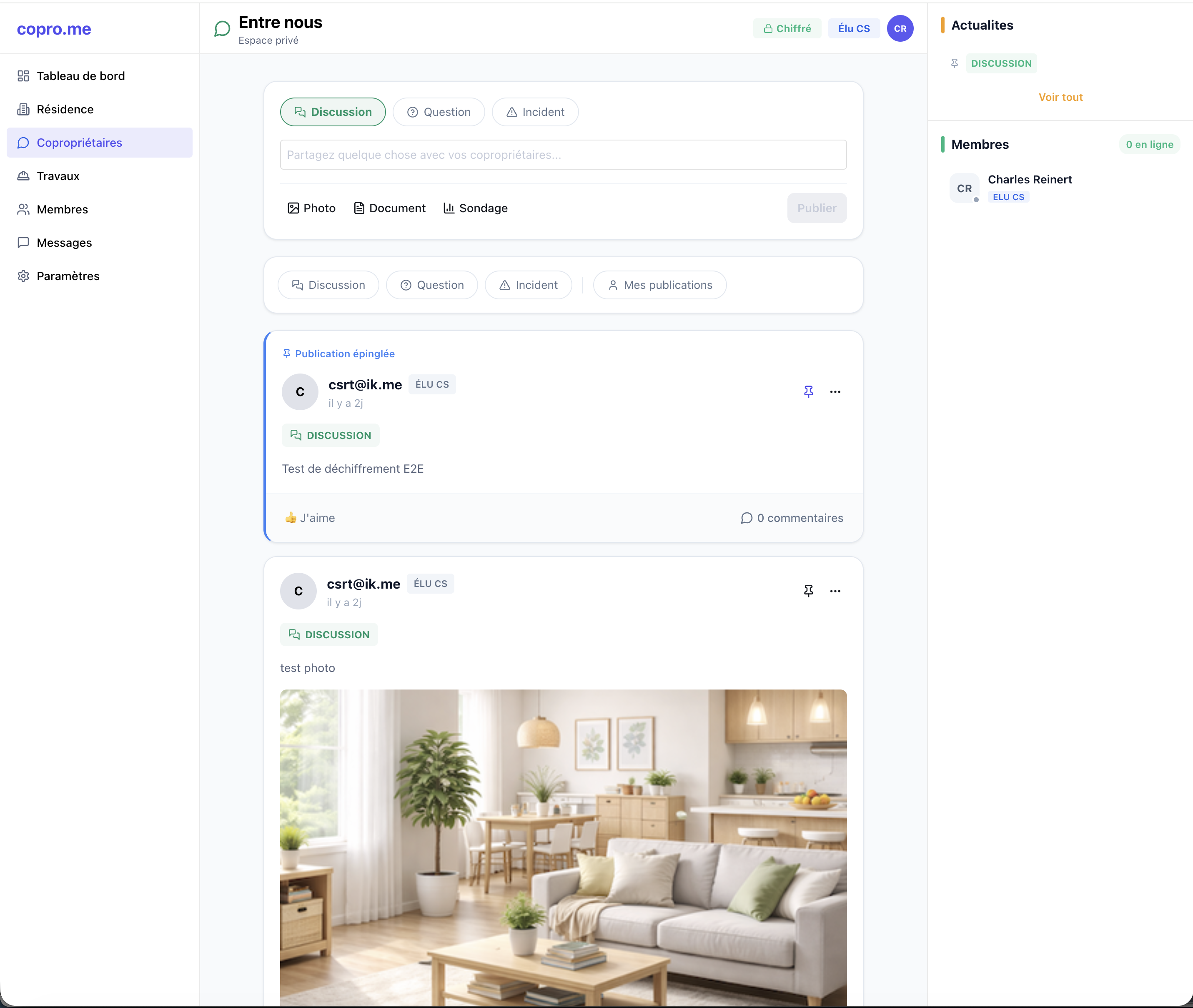Open 0 commentaires on pinned post
The height and width of the screenshot is (1008, 1193).
[791, 518]
